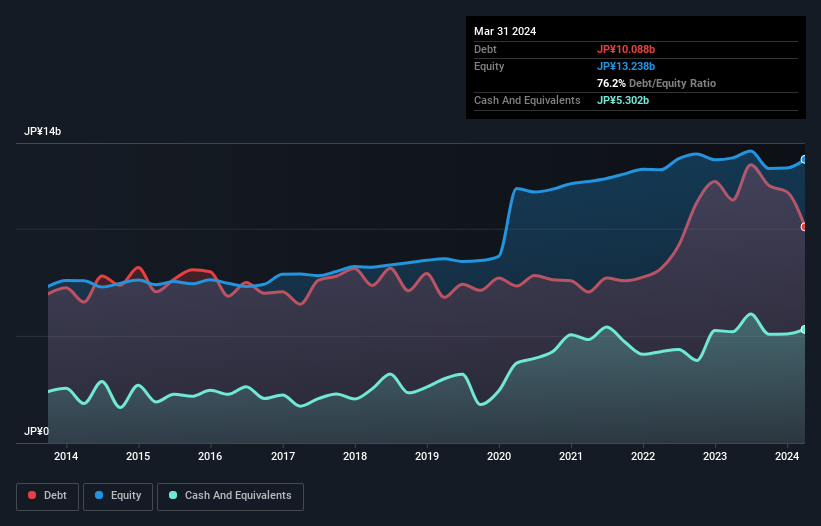Click the teal Cash And Equivalents legend dot
The image size is (821, 526).
click(173, 495)
